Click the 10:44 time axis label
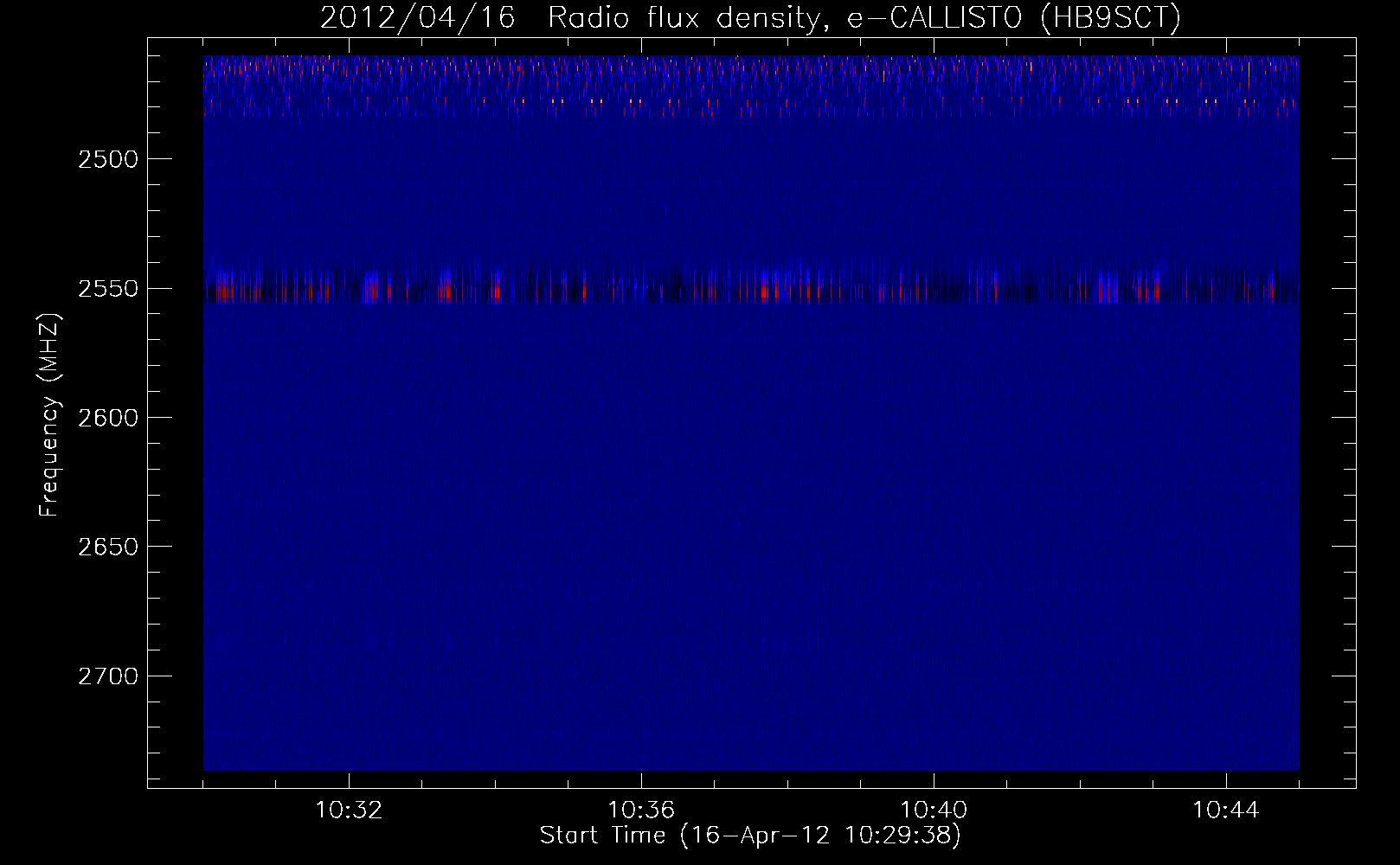The image size is (1400, 865). click(1226, 811)
